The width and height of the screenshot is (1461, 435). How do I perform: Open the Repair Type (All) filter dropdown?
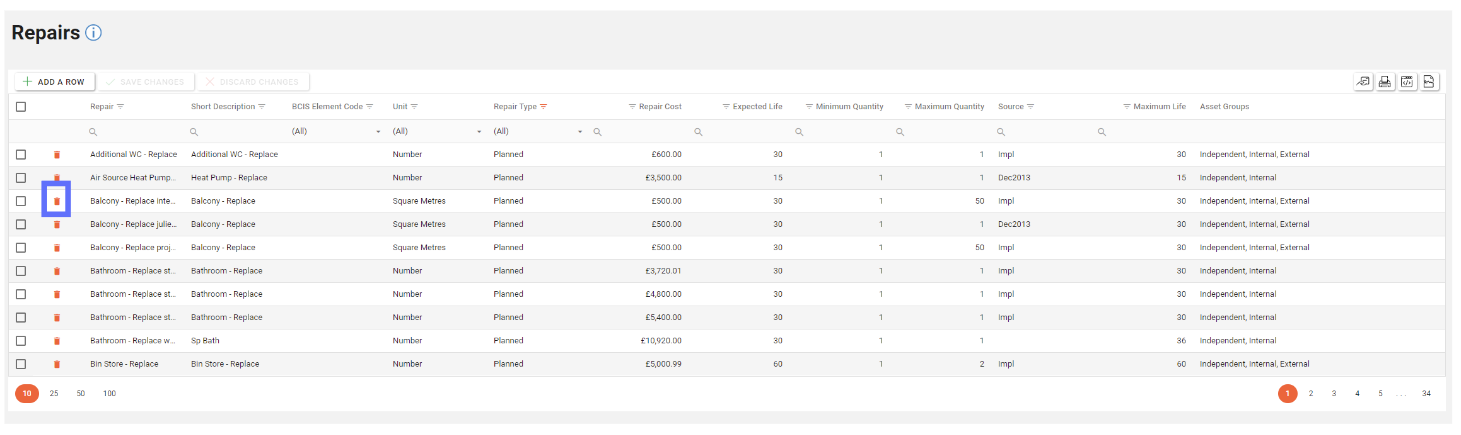pos(580,132)
